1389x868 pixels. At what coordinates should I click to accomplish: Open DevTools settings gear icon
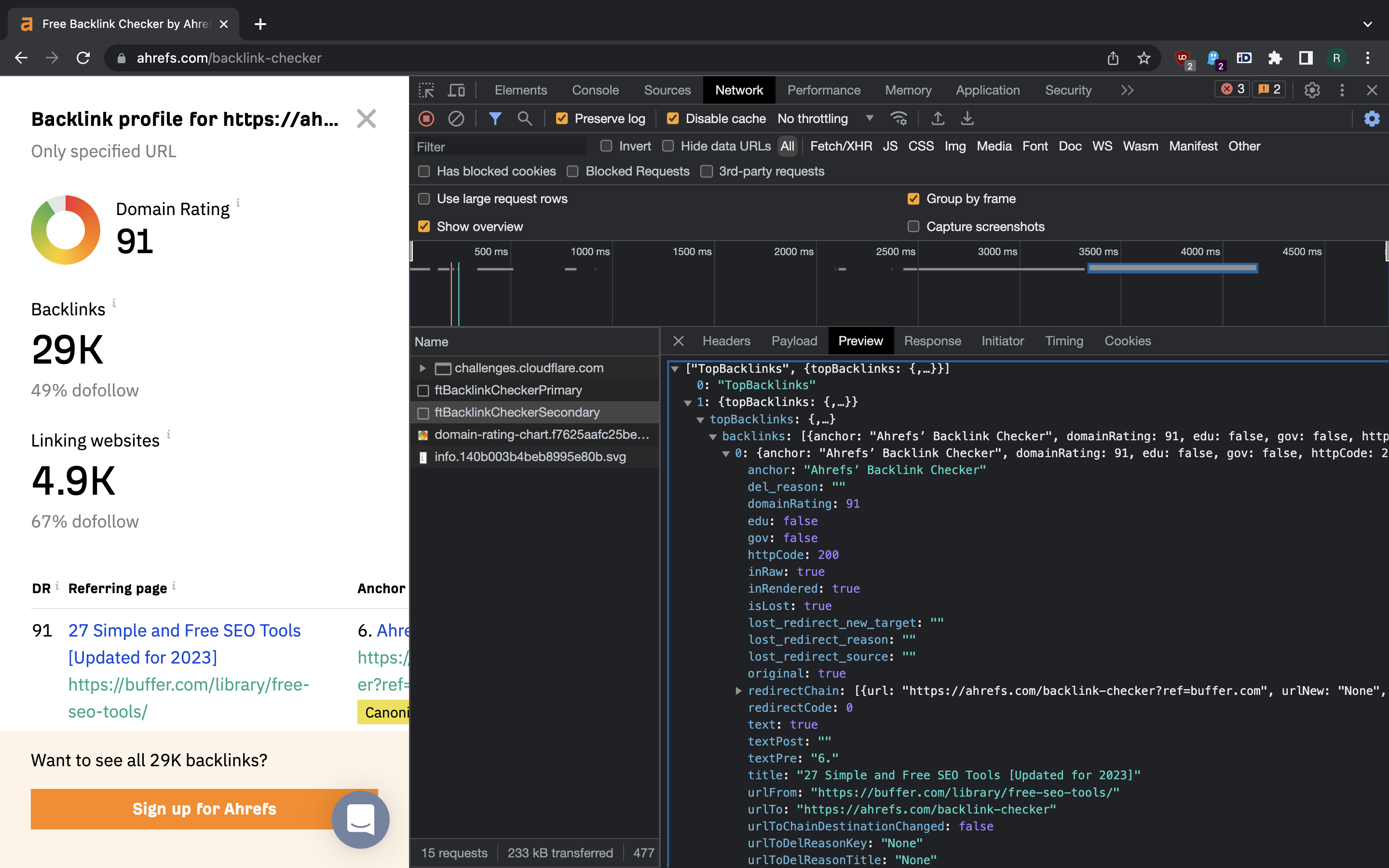point(1312,90)
